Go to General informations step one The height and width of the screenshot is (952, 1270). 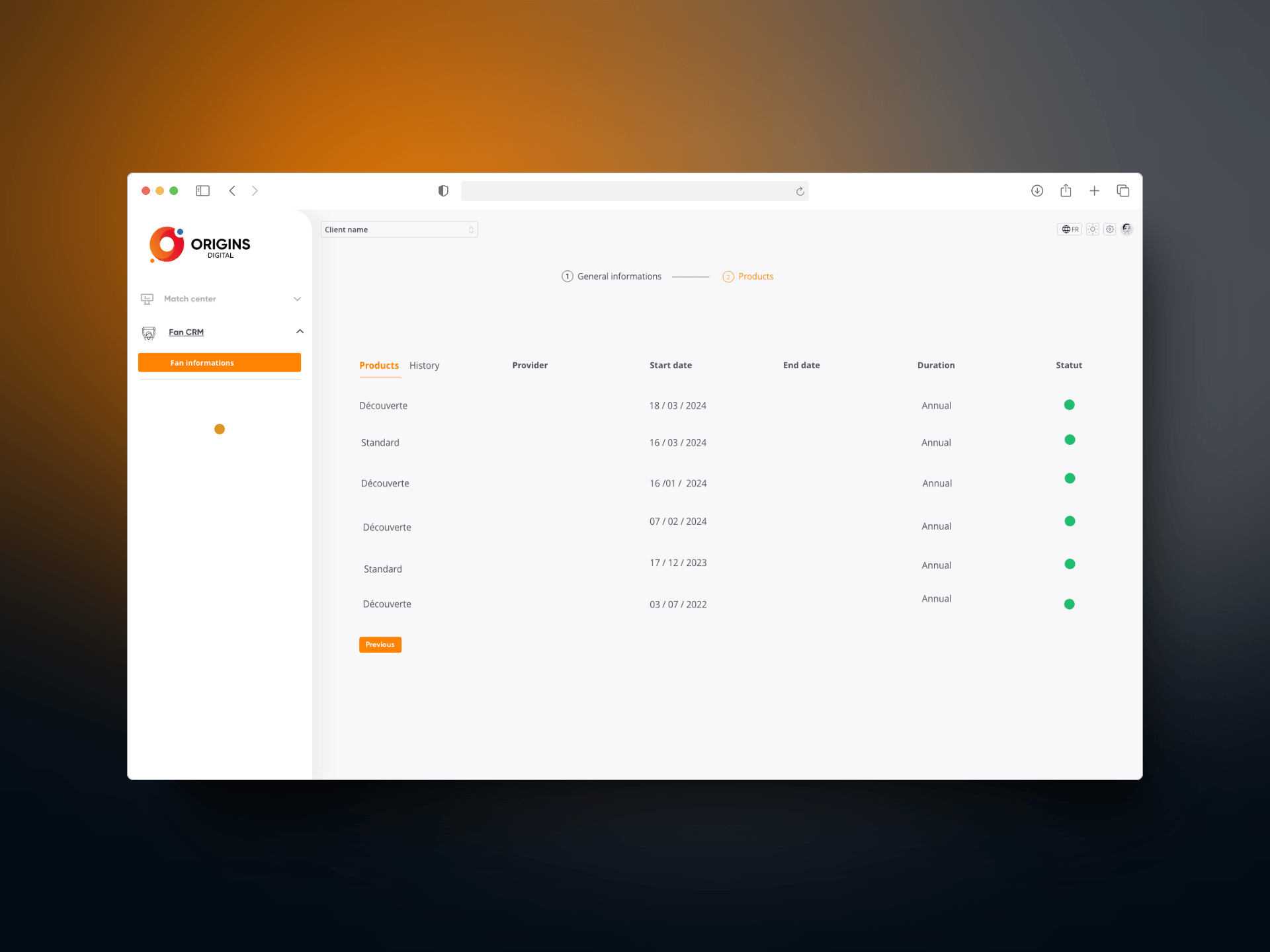[x=611, y=276]
